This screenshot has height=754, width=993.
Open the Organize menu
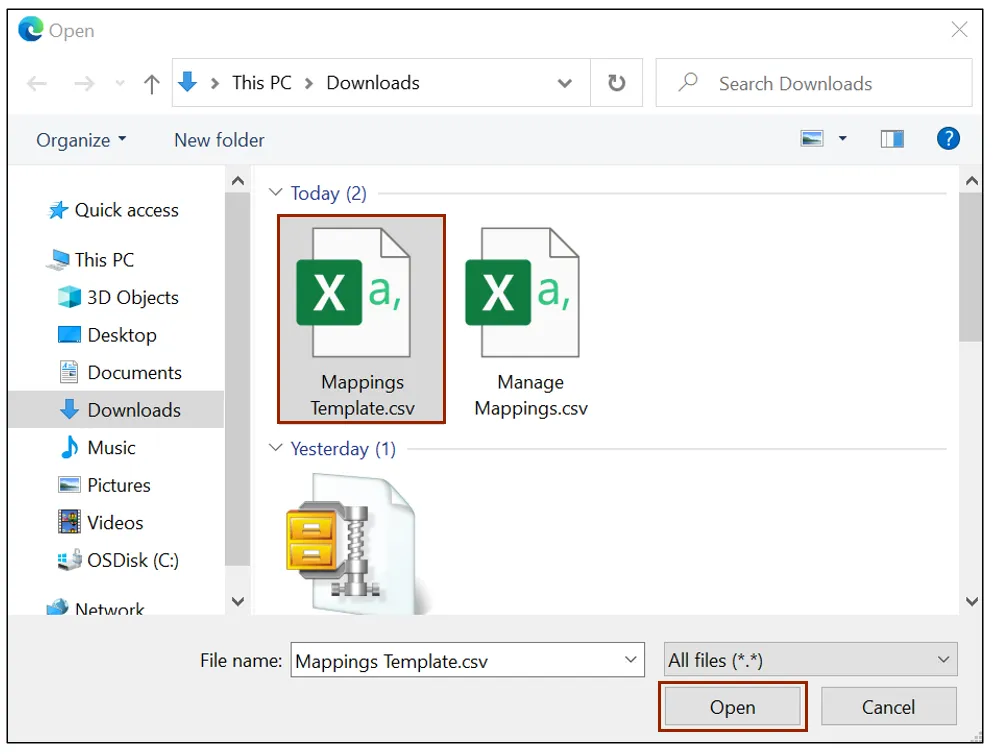(x=81, y=140)
